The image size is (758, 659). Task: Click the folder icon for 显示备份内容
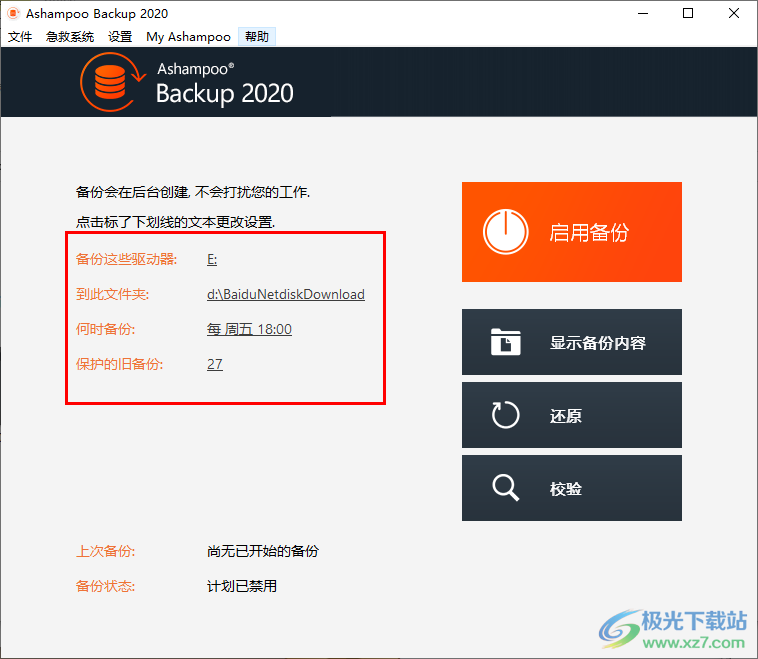(505, 342)
